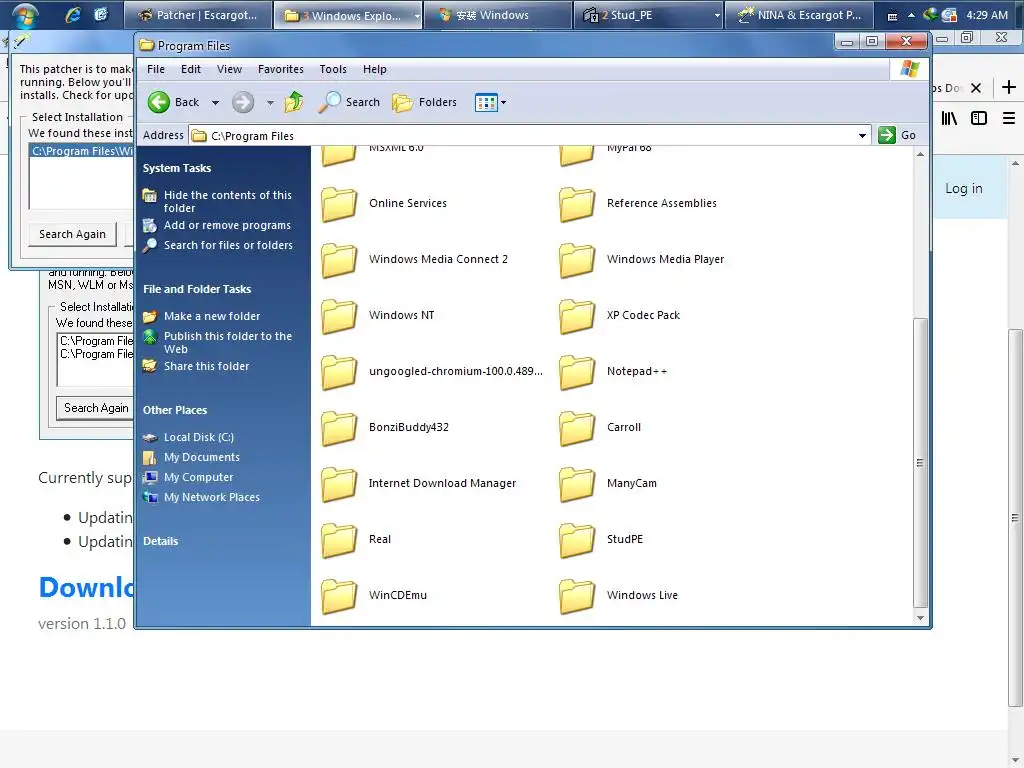
Task: Collapse the Other Places panel header
Action: [175, 410]
